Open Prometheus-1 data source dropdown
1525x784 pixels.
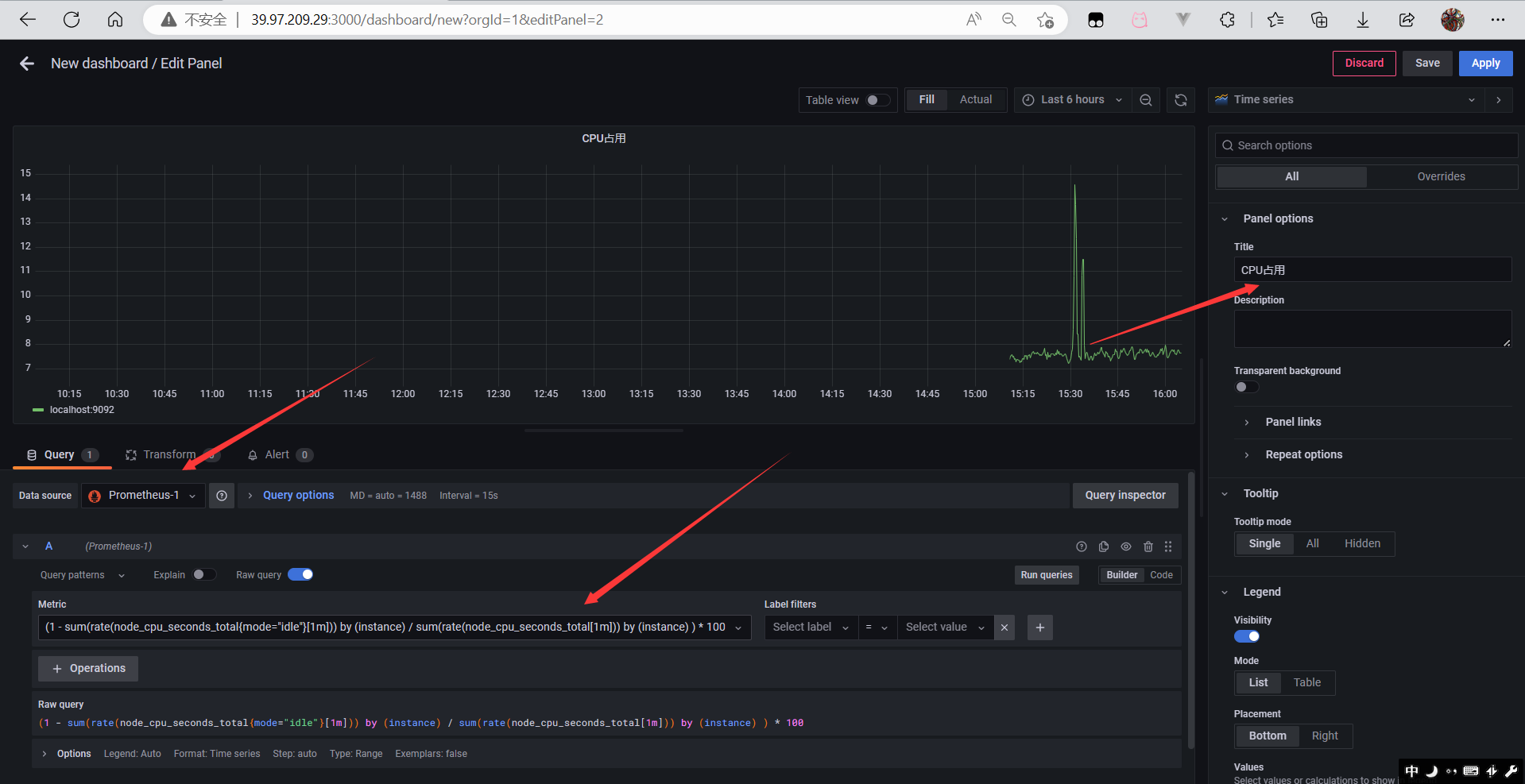[143, 496]
